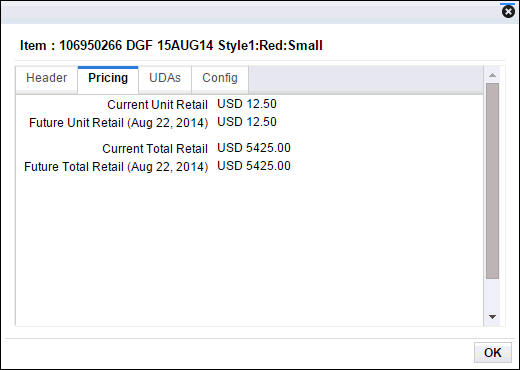This screenshot has height=370, width=520.
Task: Click the item title 106950266 DGF 15AUG14
Action: click(136, 45)
